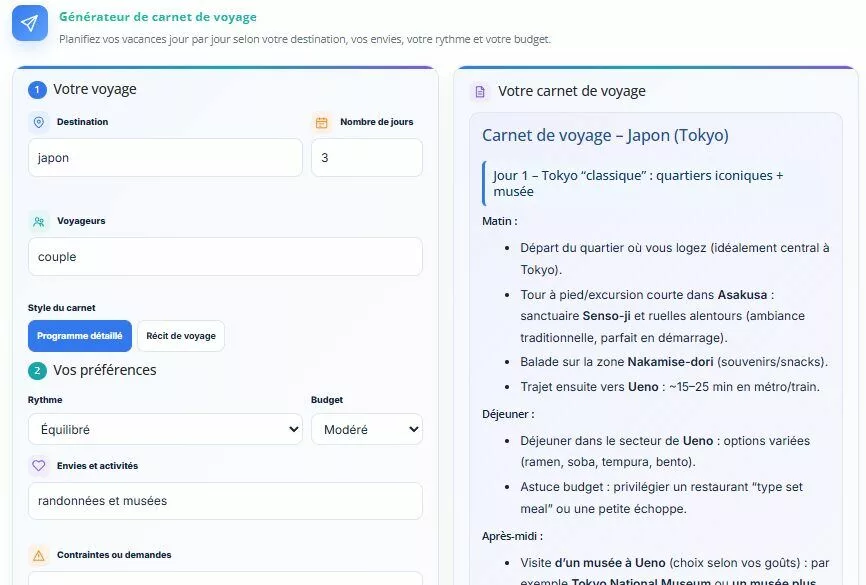The image size is (866, 585).
Task: Open the Budget dropdown showing Modéré
Action: [x=367, y=429]
